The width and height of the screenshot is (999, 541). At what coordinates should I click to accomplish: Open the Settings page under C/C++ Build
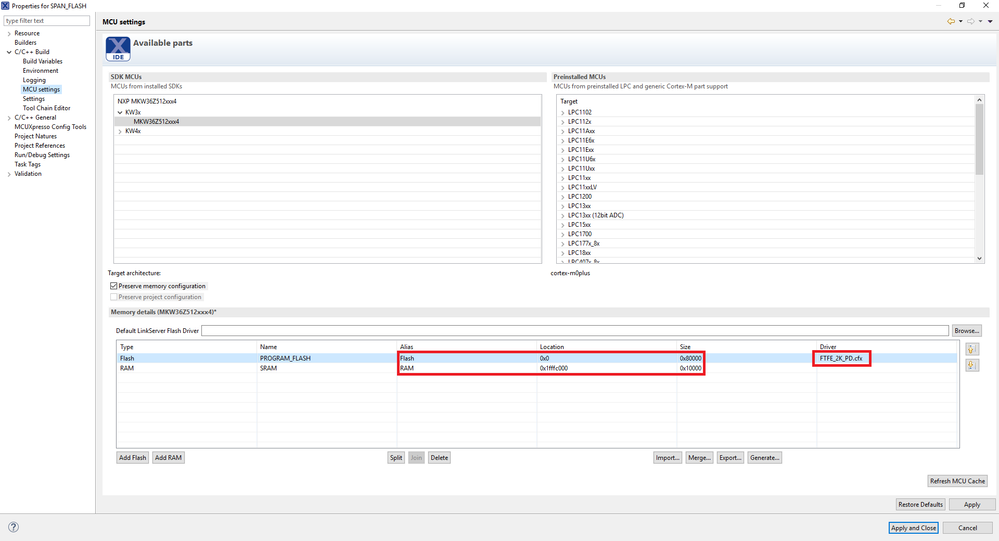(x=34, y=99)
